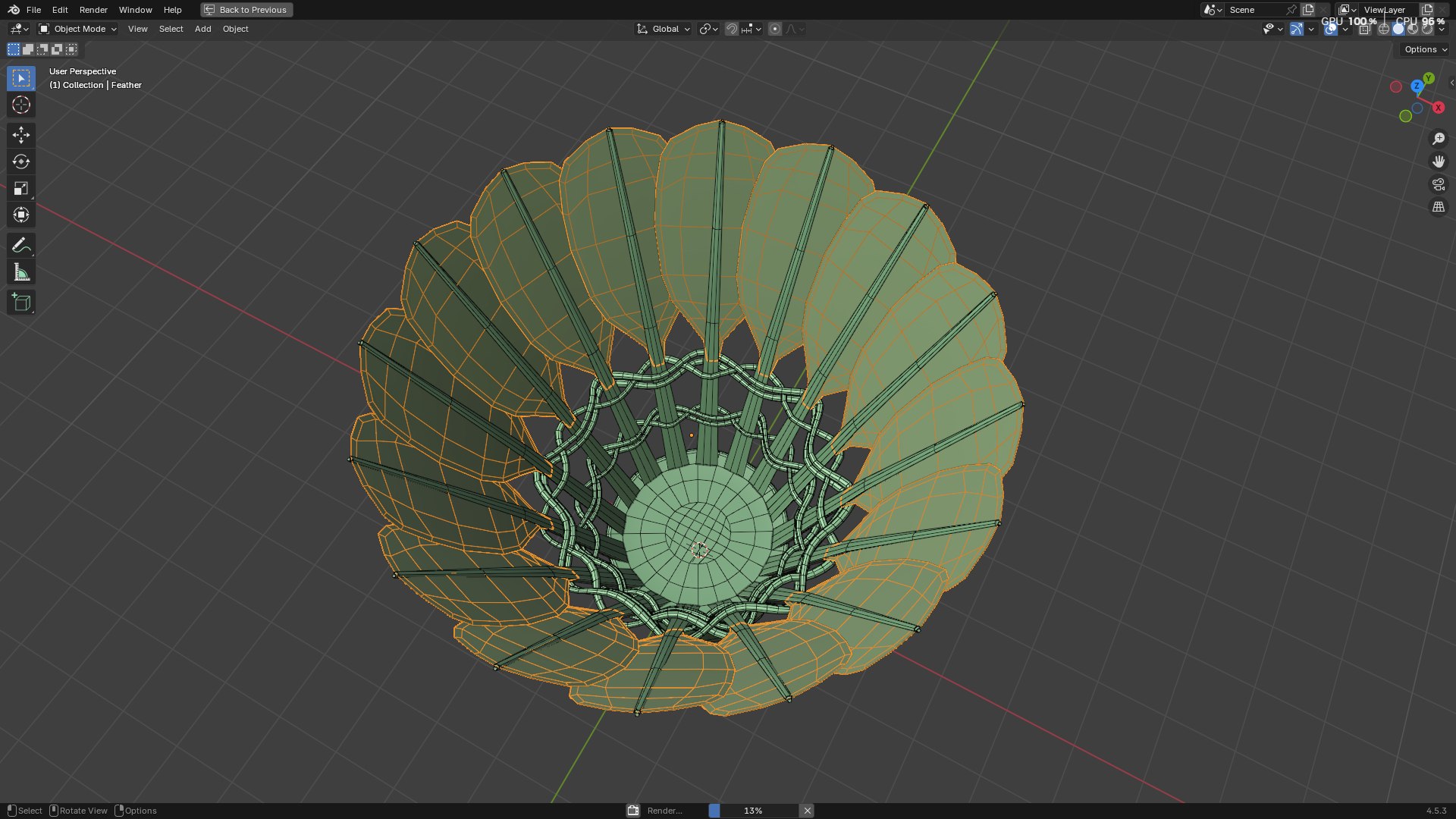Open the Edit menu
This screenshot has width=1456, height=819.
60,10
